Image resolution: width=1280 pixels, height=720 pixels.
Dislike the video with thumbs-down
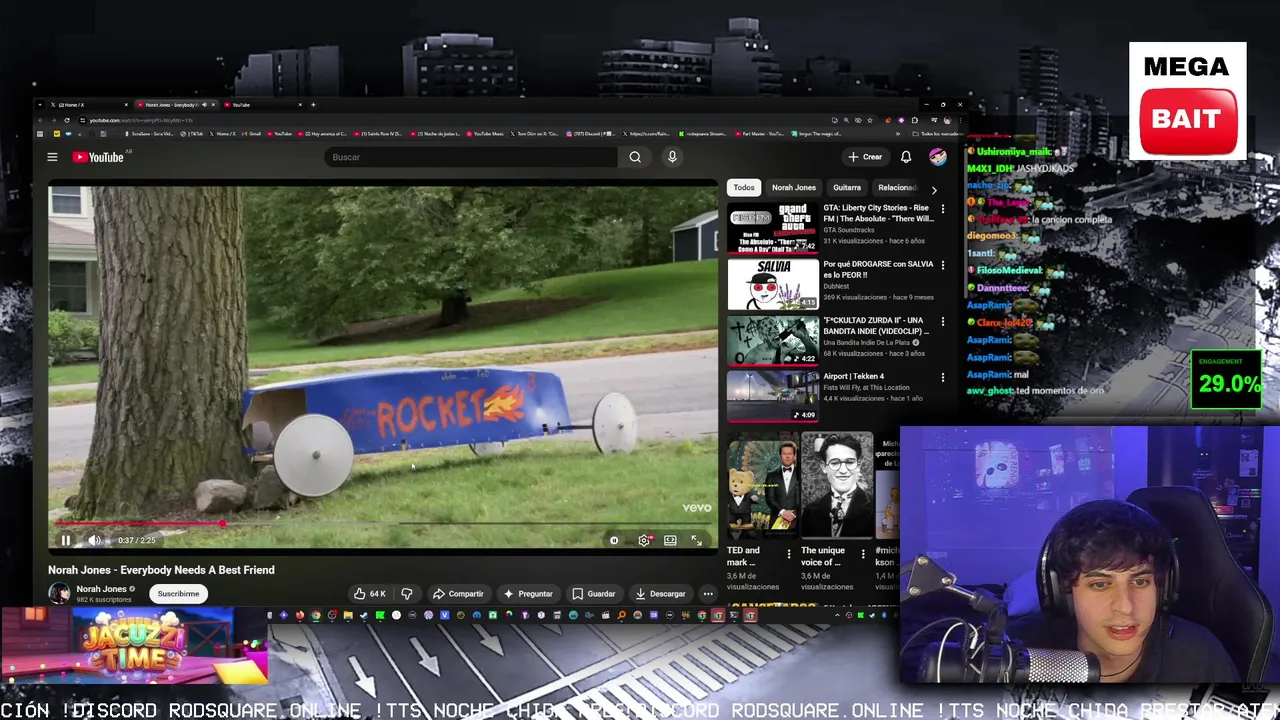tap(406, 593)
